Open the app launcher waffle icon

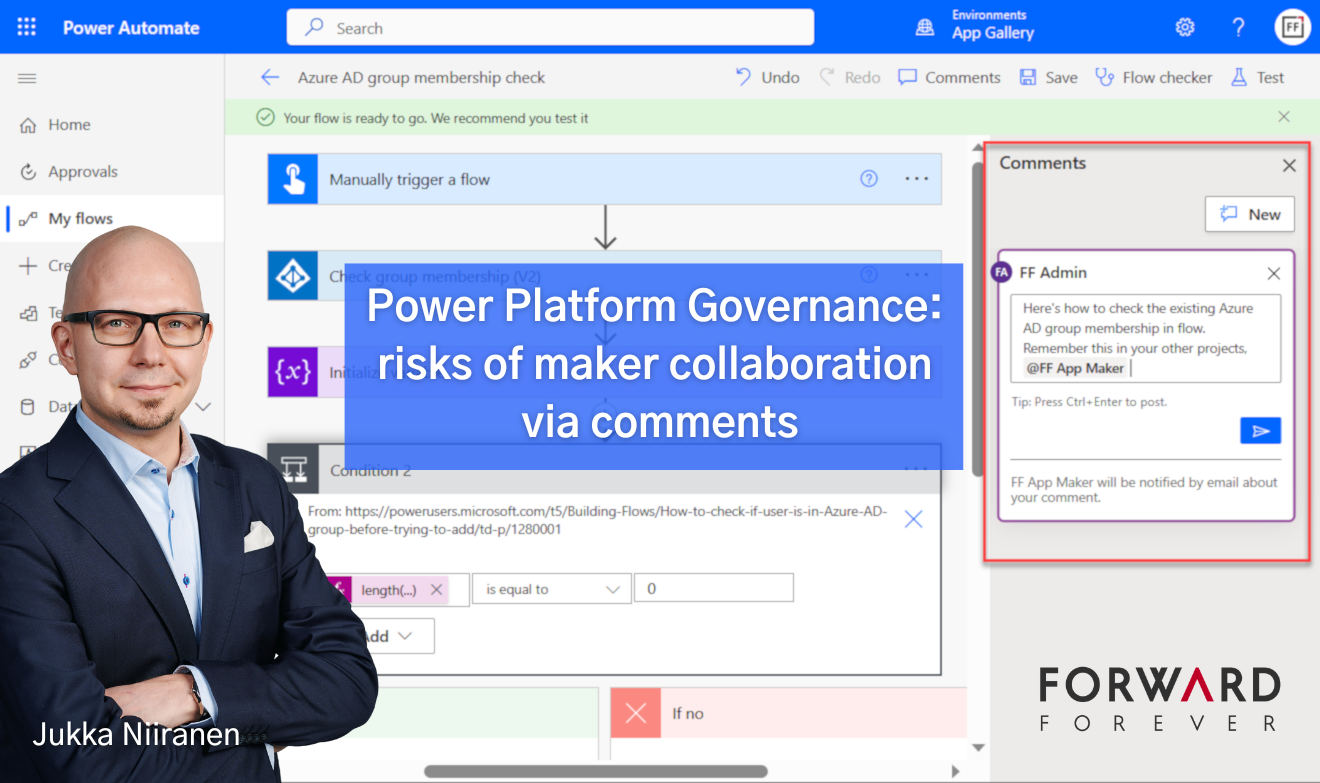coord(26,27)
